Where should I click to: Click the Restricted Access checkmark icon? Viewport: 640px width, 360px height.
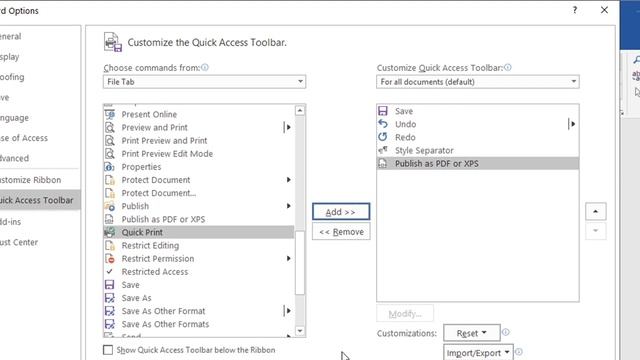[109, 271]
